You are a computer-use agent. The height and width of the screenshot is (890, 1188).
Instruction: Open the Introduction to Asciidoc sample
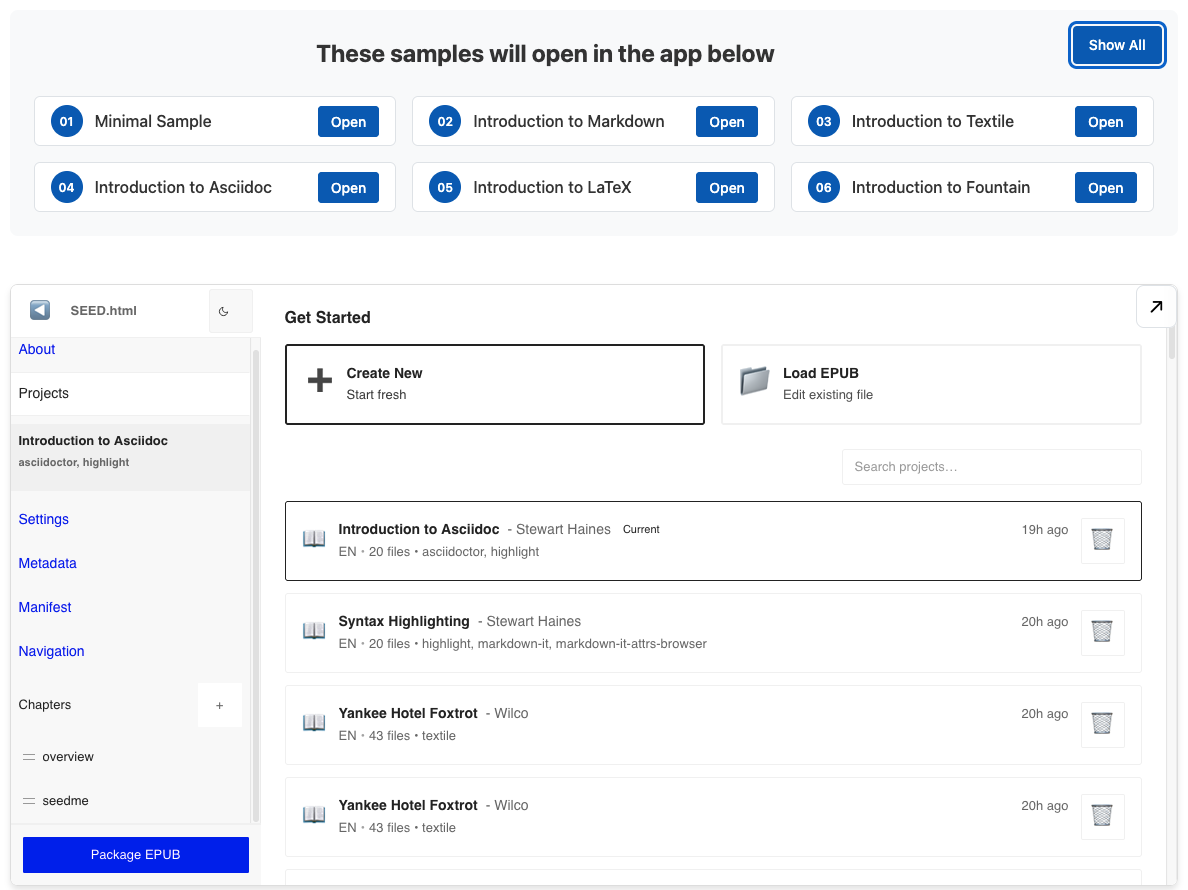349,188
